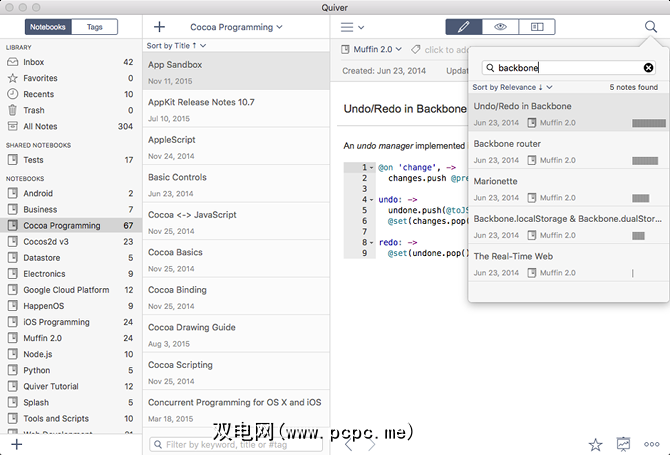Viewport: 670px width, 455px height.
Task: Click the backbone search field
Action: [568, 68]
